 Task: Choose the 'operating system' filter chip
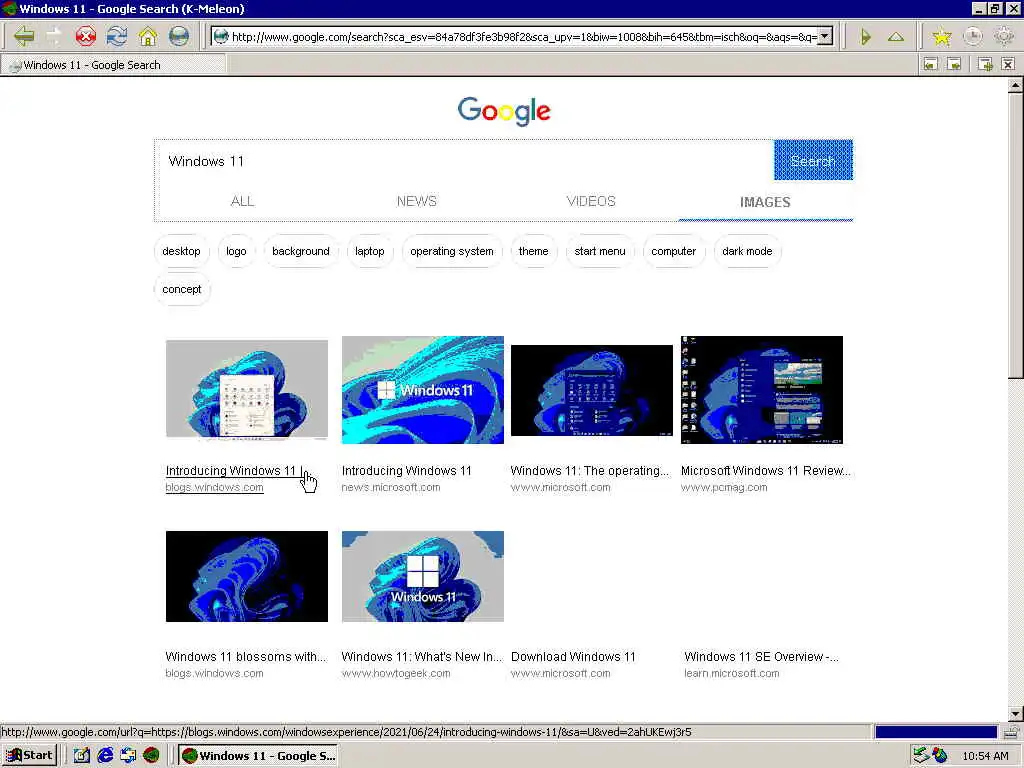tap(452, 251)
